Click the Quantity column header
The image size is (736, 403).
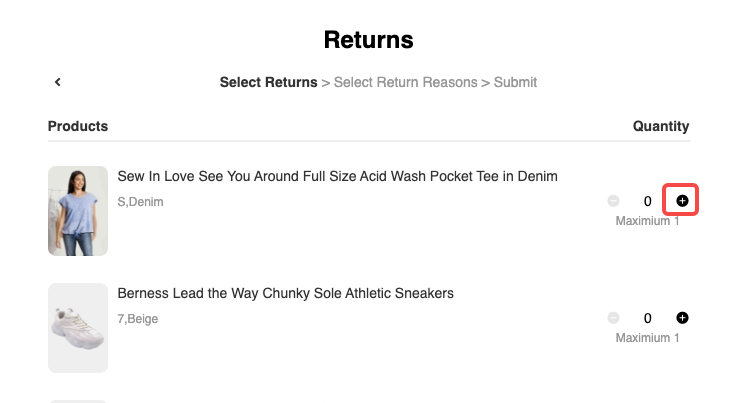point(661,126)
